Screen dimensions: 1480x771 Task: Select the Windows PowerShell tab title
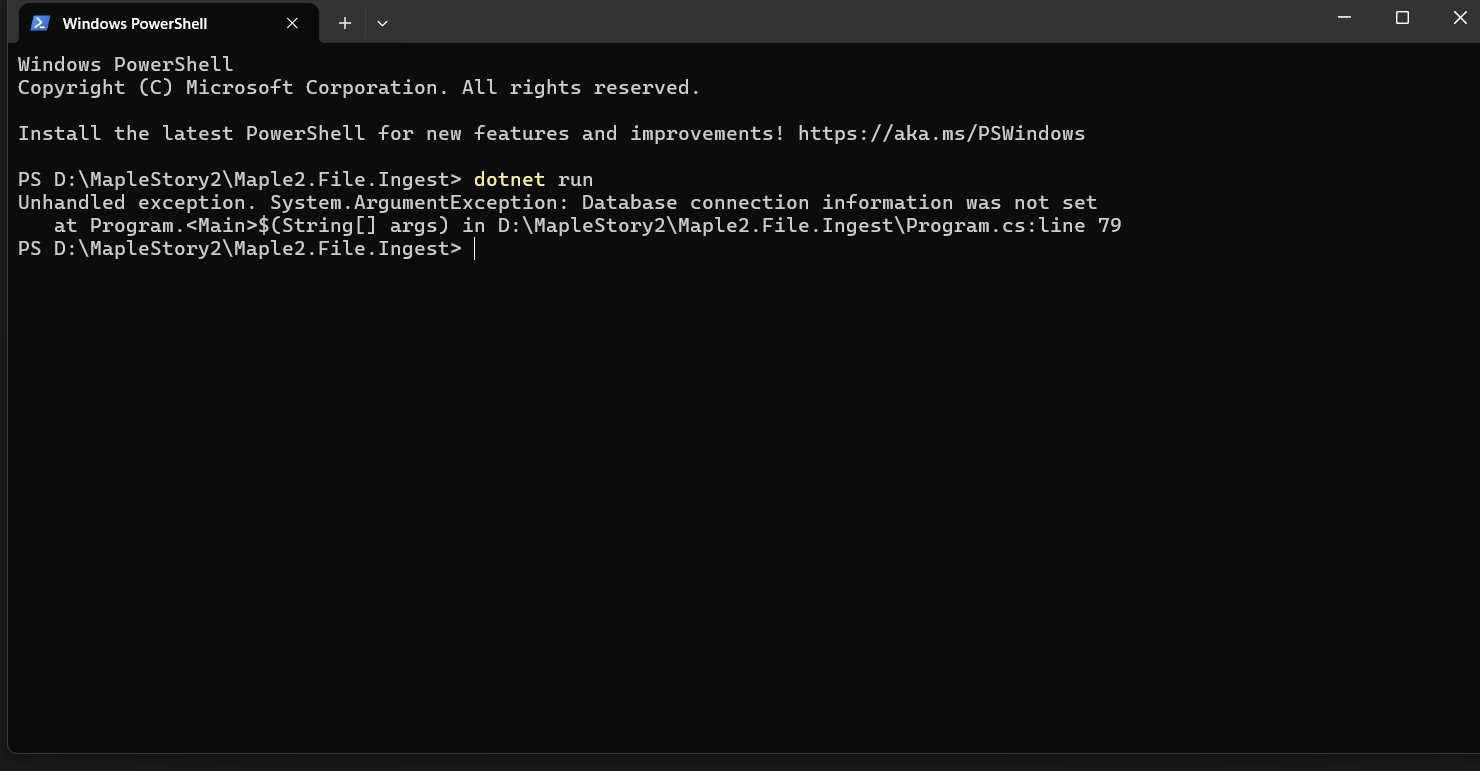(134, 23)
